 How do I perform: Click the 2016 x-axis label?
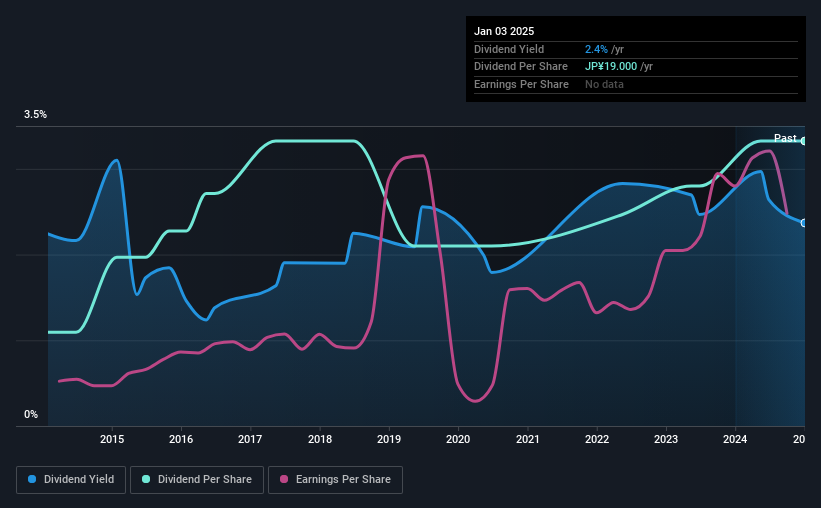tap(181, 439)
